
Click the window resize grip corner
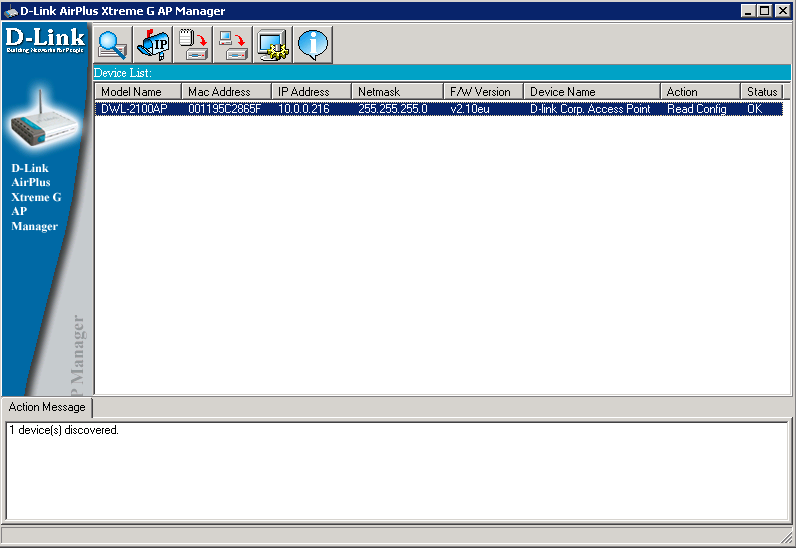787,537
